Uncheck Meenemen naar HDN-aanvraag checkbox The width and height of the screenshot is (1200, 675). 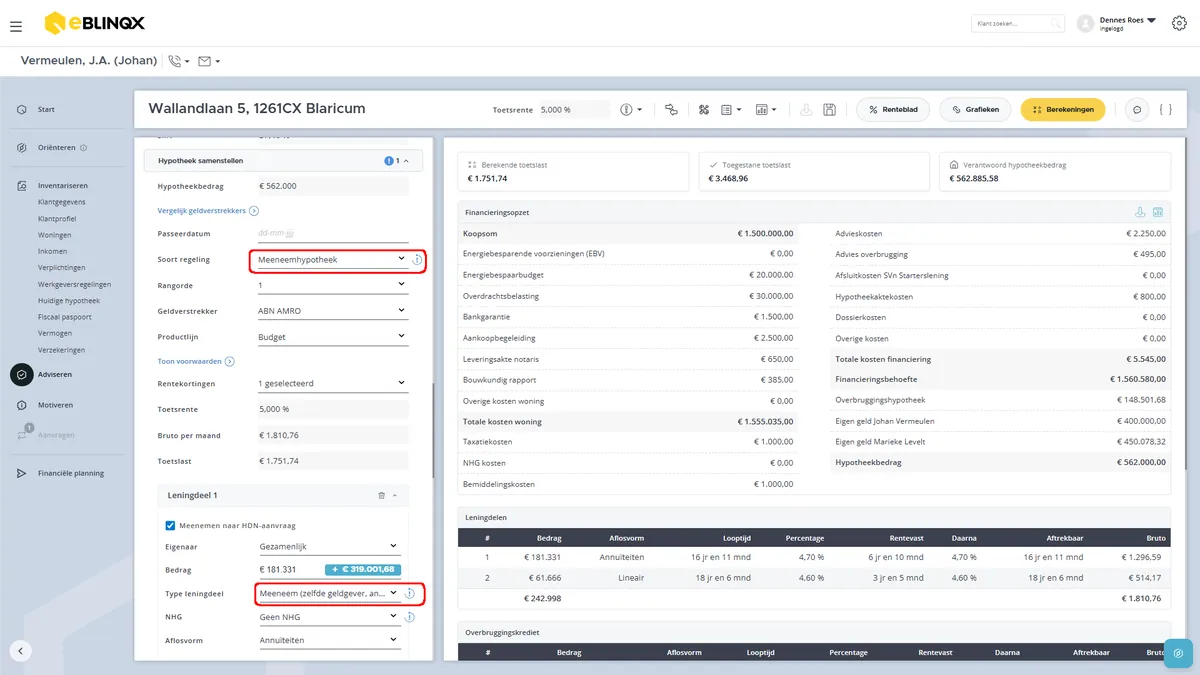(170, 525)
